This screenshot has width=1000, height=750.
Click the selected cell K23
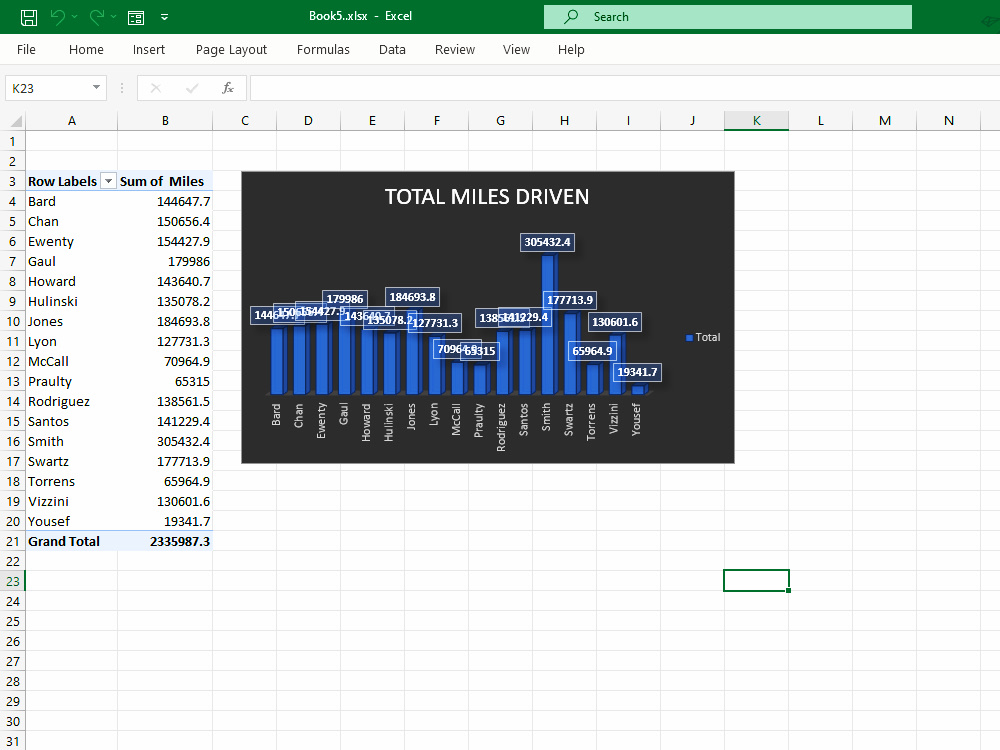point(756,581)
